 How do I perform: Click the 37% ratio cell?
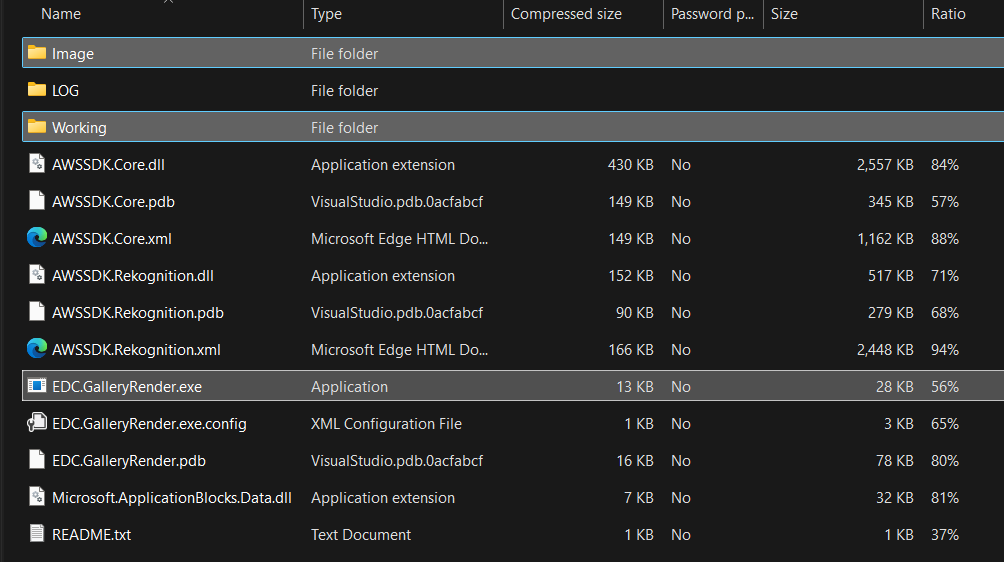(945, 535)
